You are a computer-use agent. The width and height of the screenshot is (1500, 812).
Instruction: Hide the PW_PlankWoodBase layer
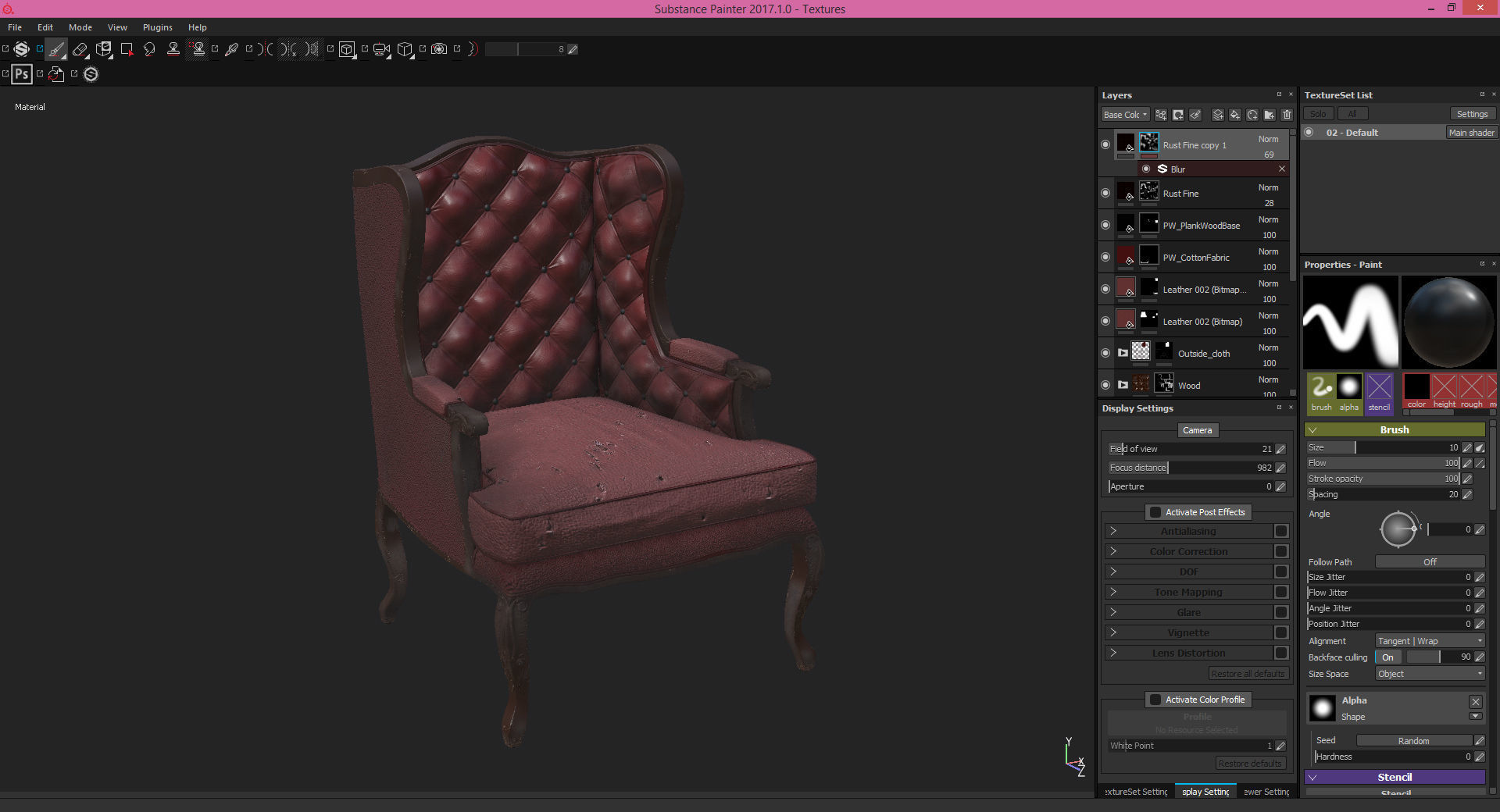1105,225
